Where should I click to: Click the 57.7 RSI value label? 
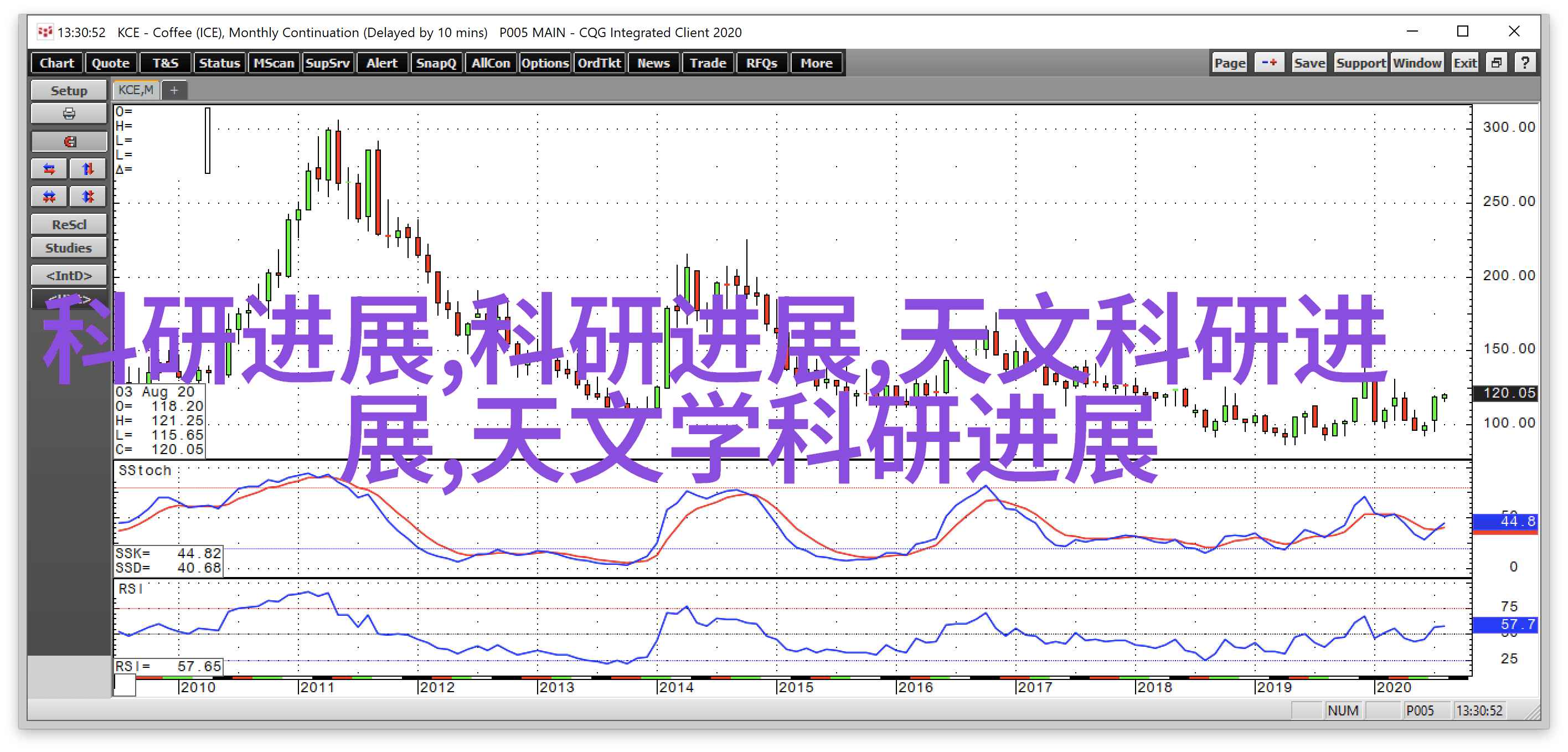click(x=1505, y=624)
